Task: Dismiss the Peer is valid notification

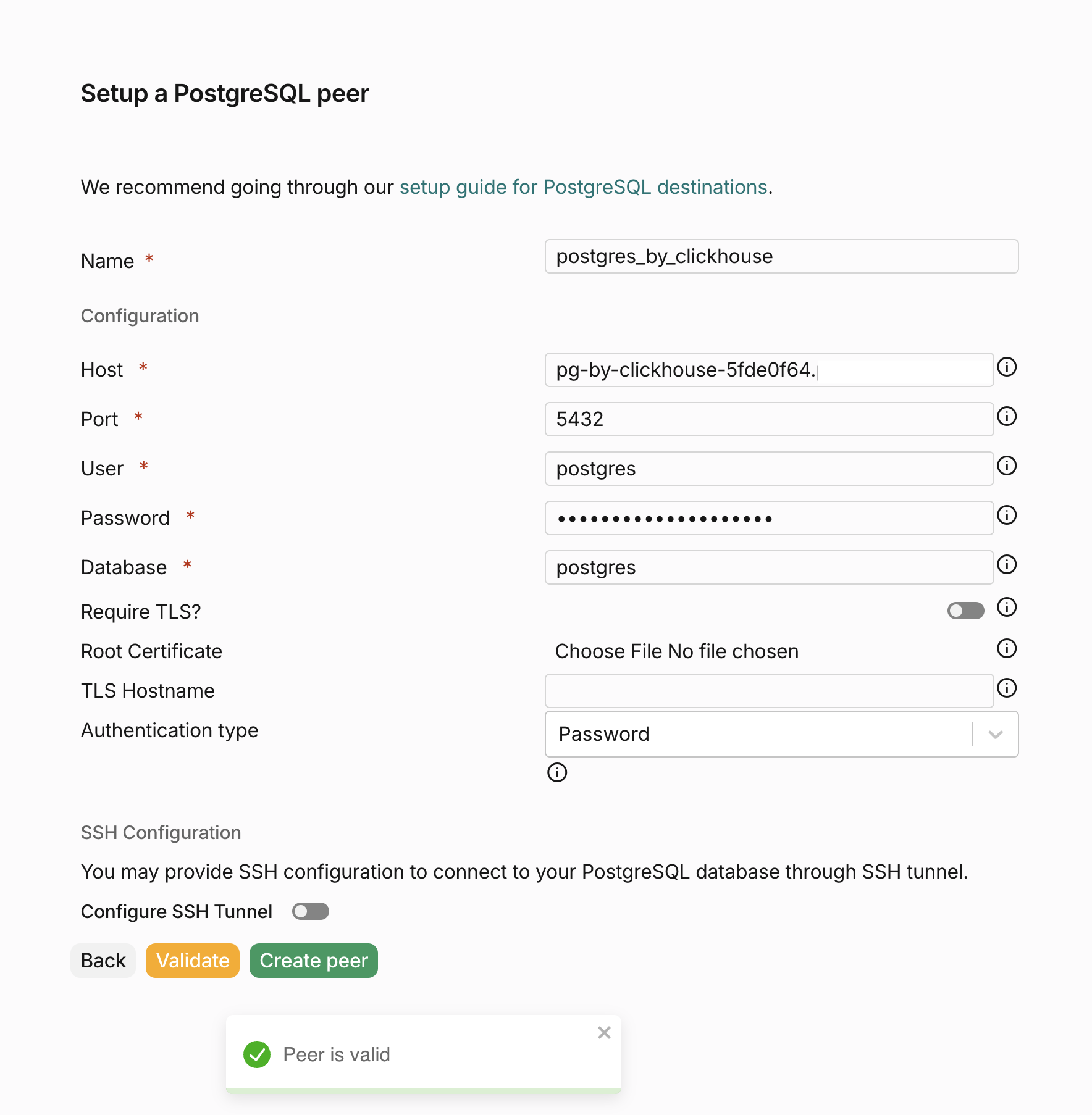Action: pyautogui.click(x=603, y=1032)
